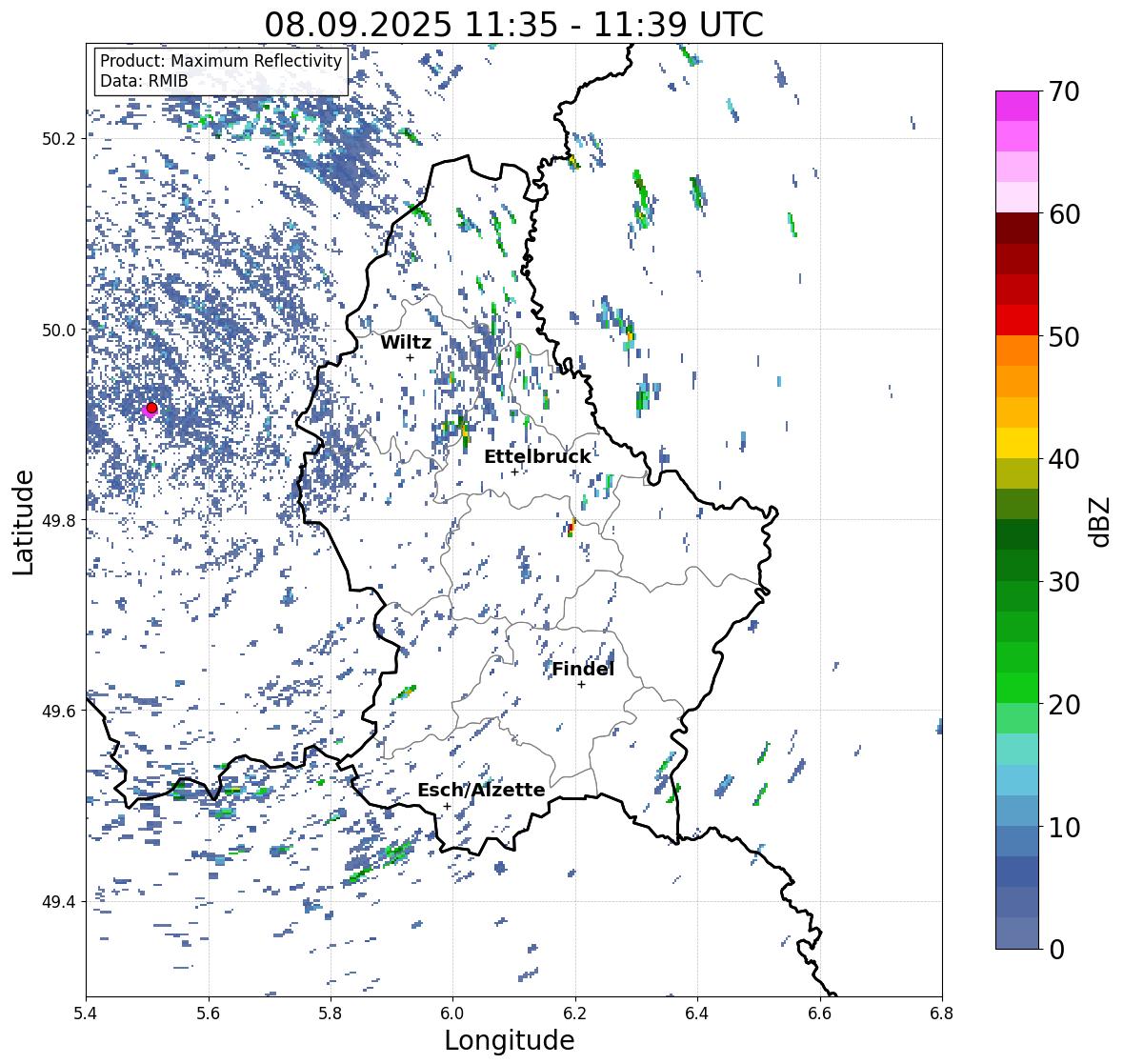The image size is (1123, 1064).
Task: Click the plus marker below the Wiltz label
Action: (410, 357)
